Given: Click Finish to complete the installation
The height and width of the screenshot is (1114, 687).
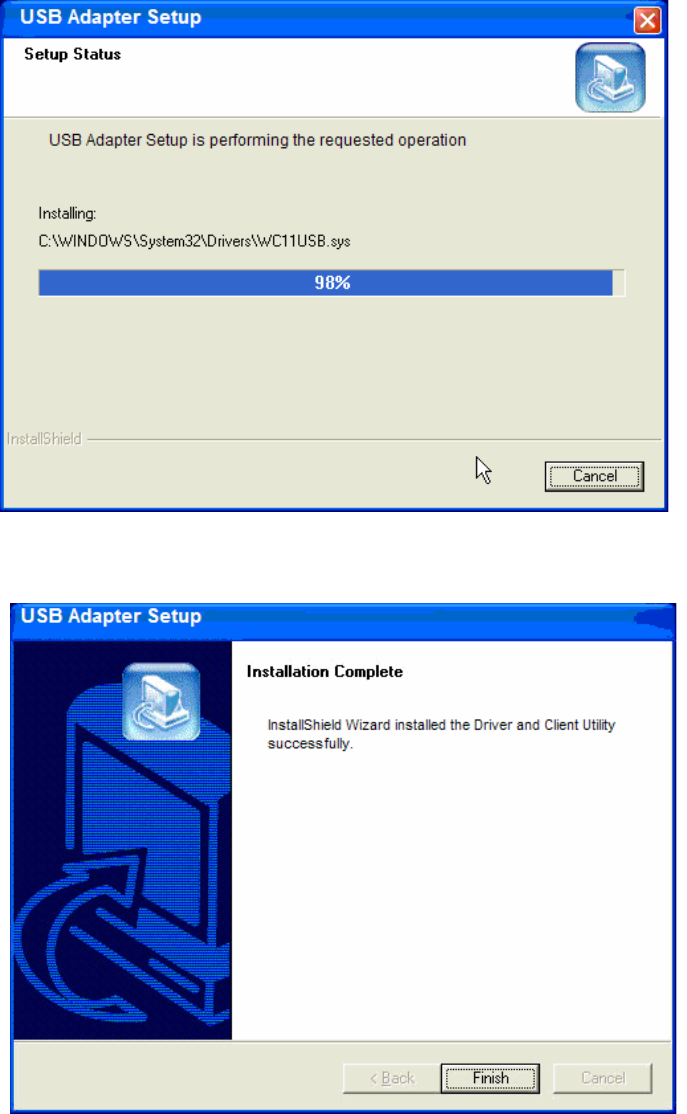Looking at the screenshot, I should click(x=490, y=1078).
